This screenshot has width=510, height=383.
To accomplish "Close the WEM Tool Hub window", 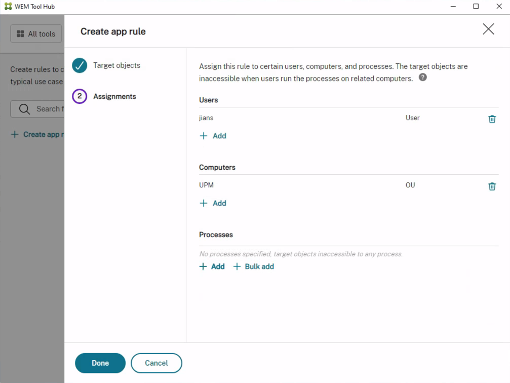I will click(x=499, y=6).
